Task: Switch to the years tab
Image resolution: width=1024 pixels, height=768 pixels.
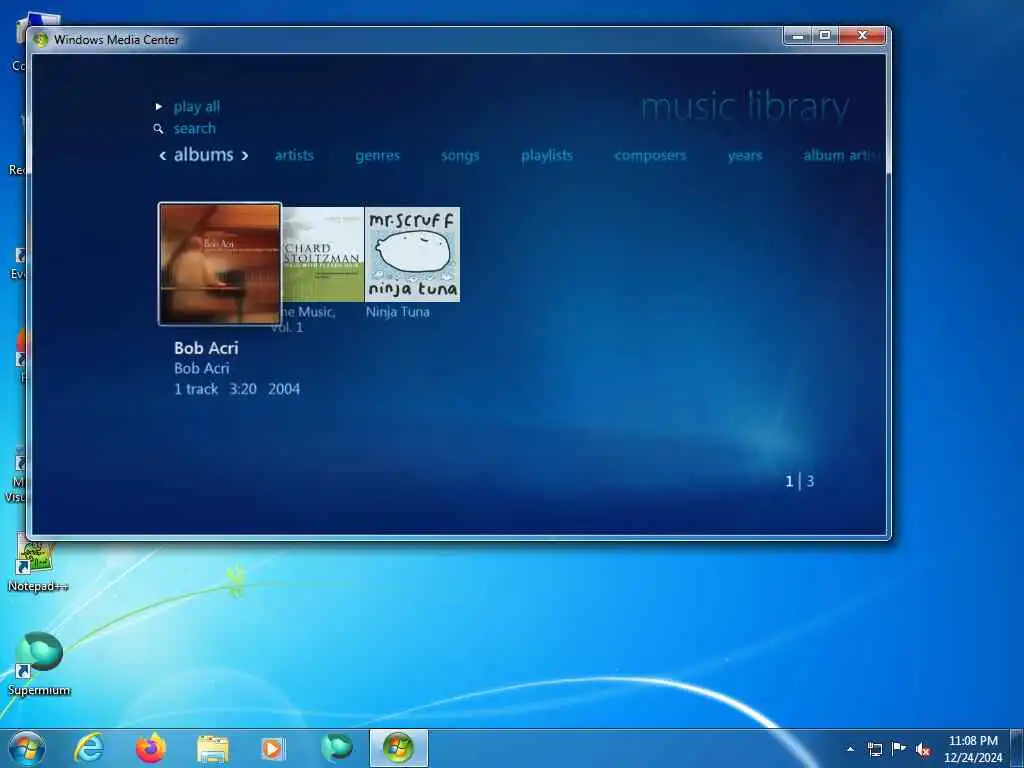Action: (745, 155)
